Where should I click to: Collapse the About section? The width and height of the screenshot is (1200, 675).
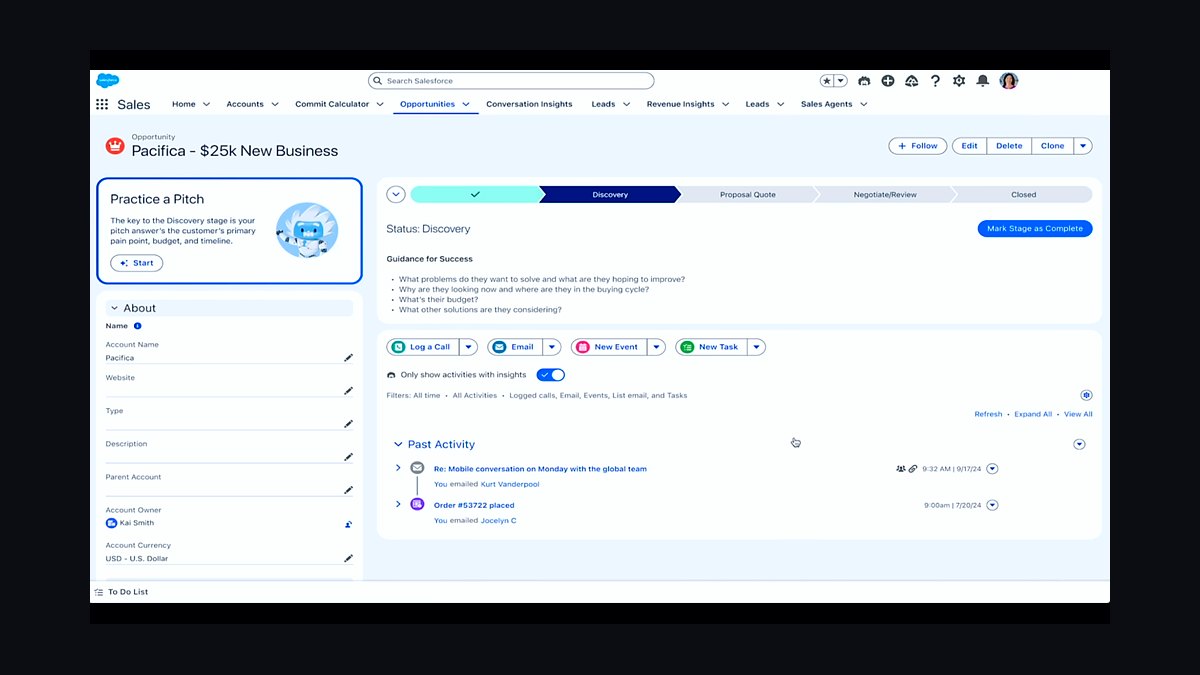pos(114,308)
